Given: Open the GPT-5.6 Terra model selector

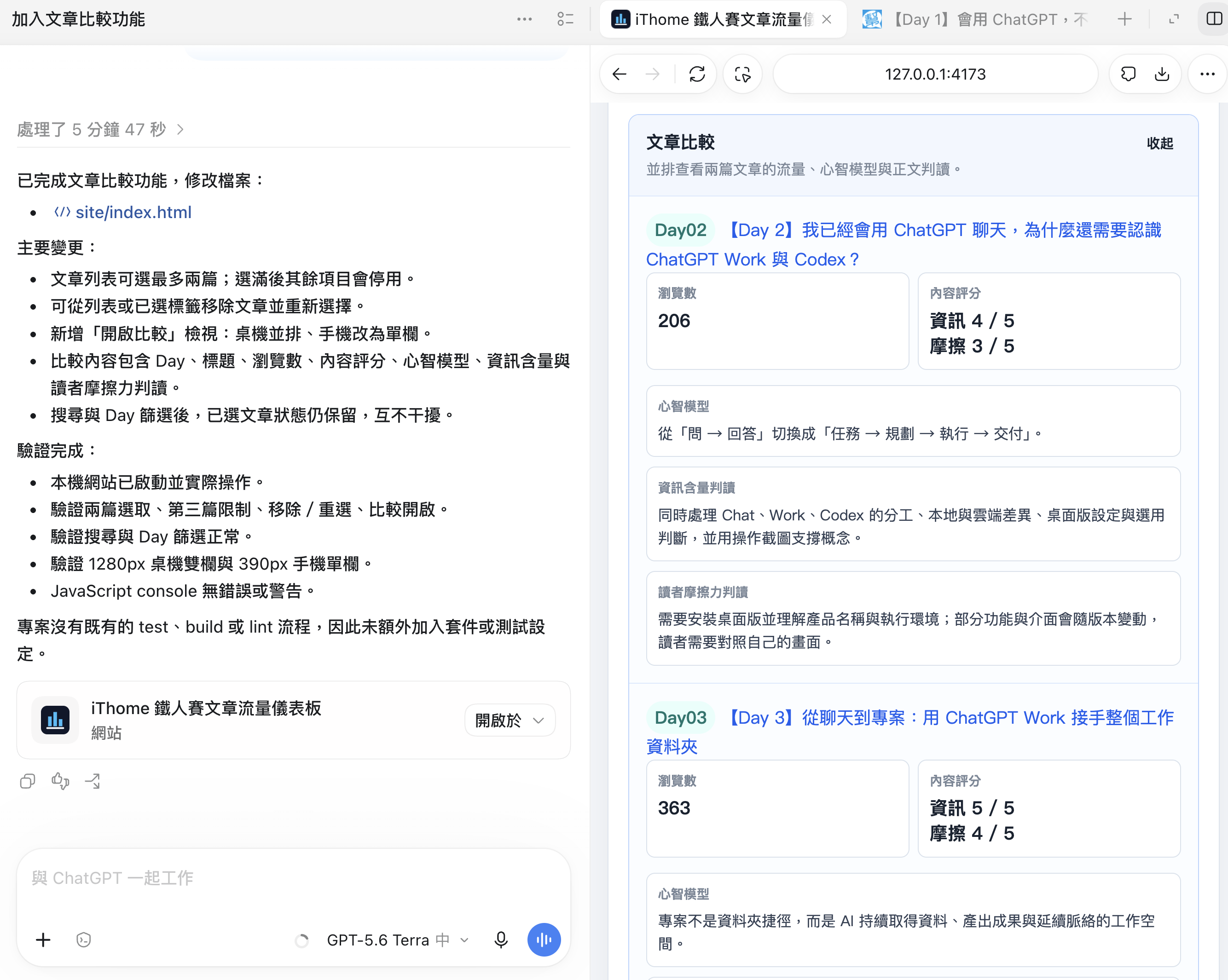Looking at the screenshot, I should tap(397, 940).
